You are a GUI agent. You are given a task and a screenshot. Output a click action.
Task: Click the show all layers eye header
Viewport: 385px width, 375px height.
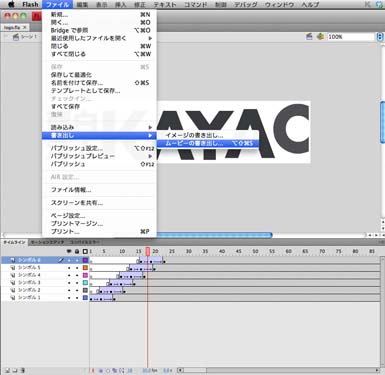pos(69,251)
